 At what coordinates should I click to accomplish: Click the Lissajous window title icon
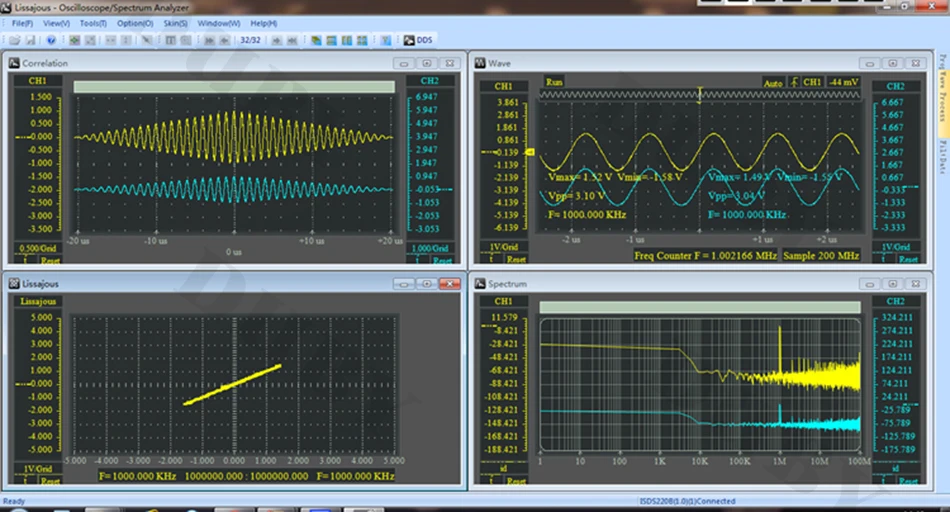14,284
